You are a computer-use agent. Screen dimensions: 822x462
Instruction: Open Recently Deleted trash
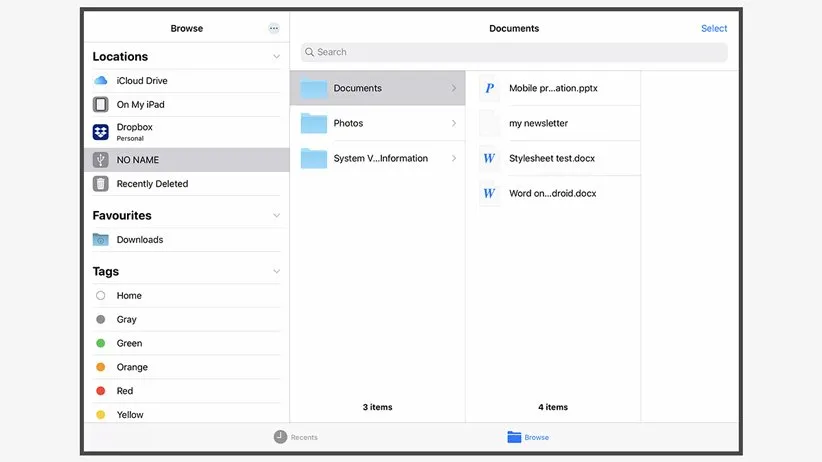[x=152, y=184]
